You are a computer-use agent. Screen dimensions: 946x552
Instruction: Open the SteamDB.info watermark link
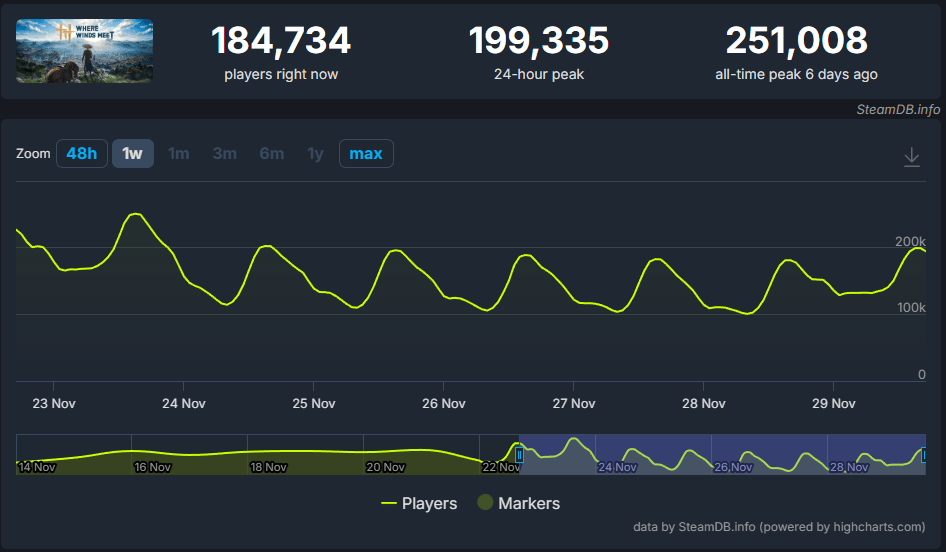pos(897,109)
